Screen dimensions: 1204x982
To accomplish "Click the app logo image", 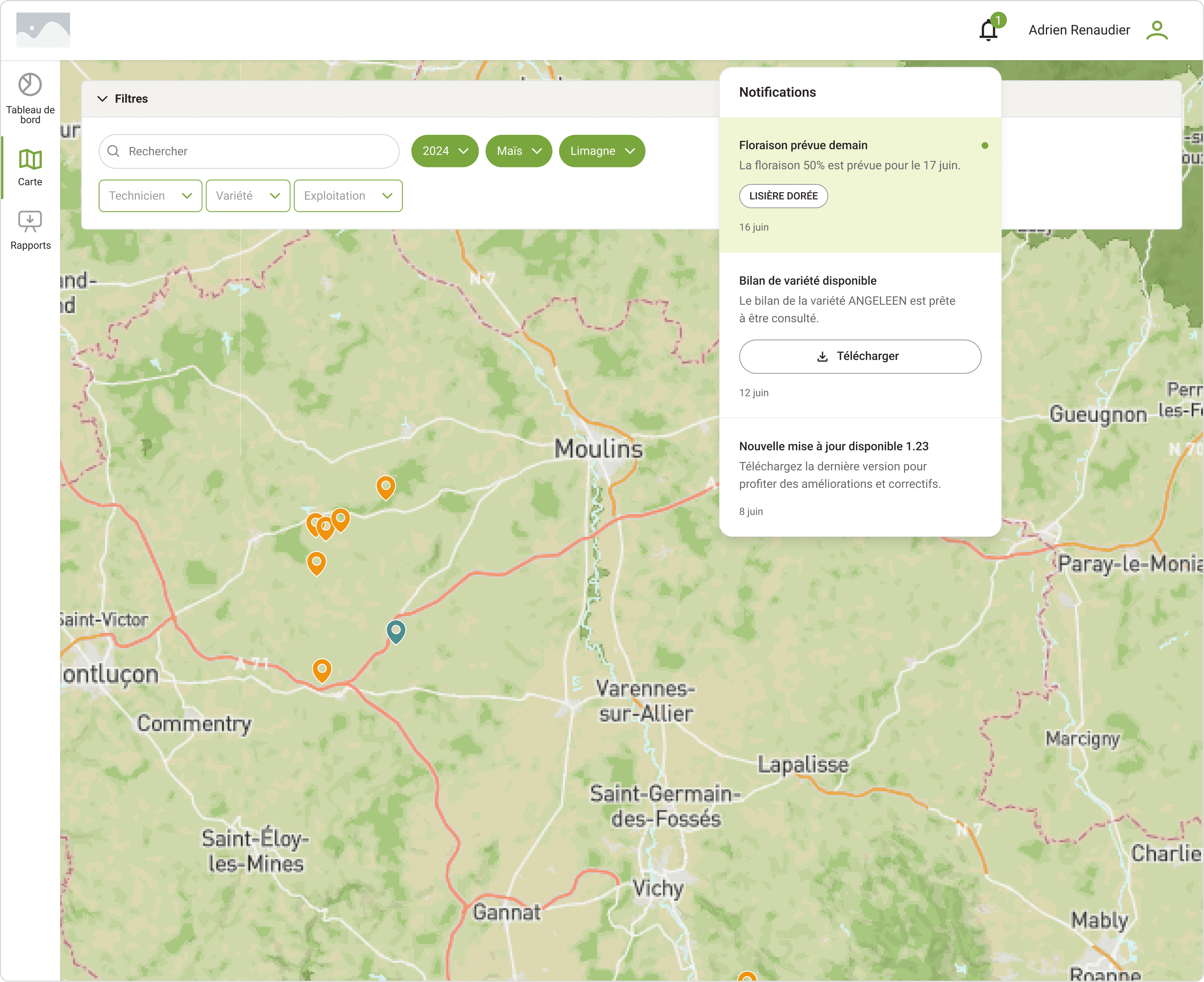I will [43, 30].
